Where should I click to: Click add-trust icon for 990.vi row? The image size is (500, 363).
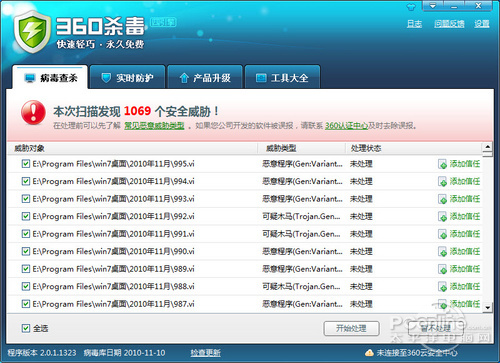[x=442, y=252]
